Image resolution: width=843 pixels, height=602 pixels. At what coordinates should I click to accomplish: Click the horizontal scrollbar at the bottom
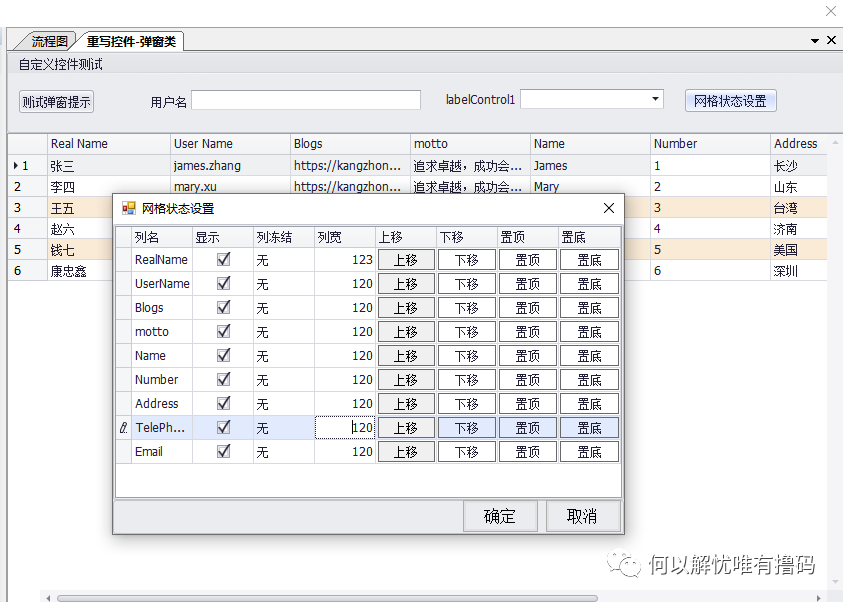(326, 597)
